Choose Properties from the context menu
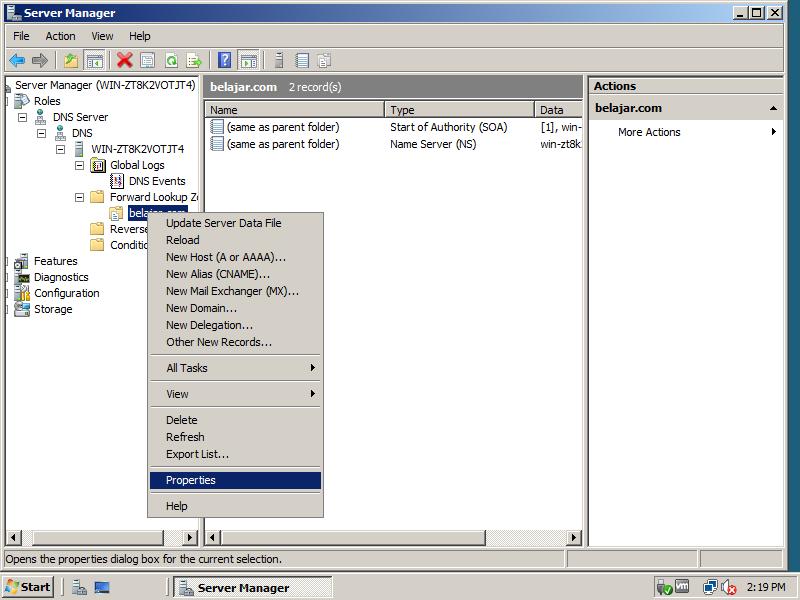 tap(235, 480)
